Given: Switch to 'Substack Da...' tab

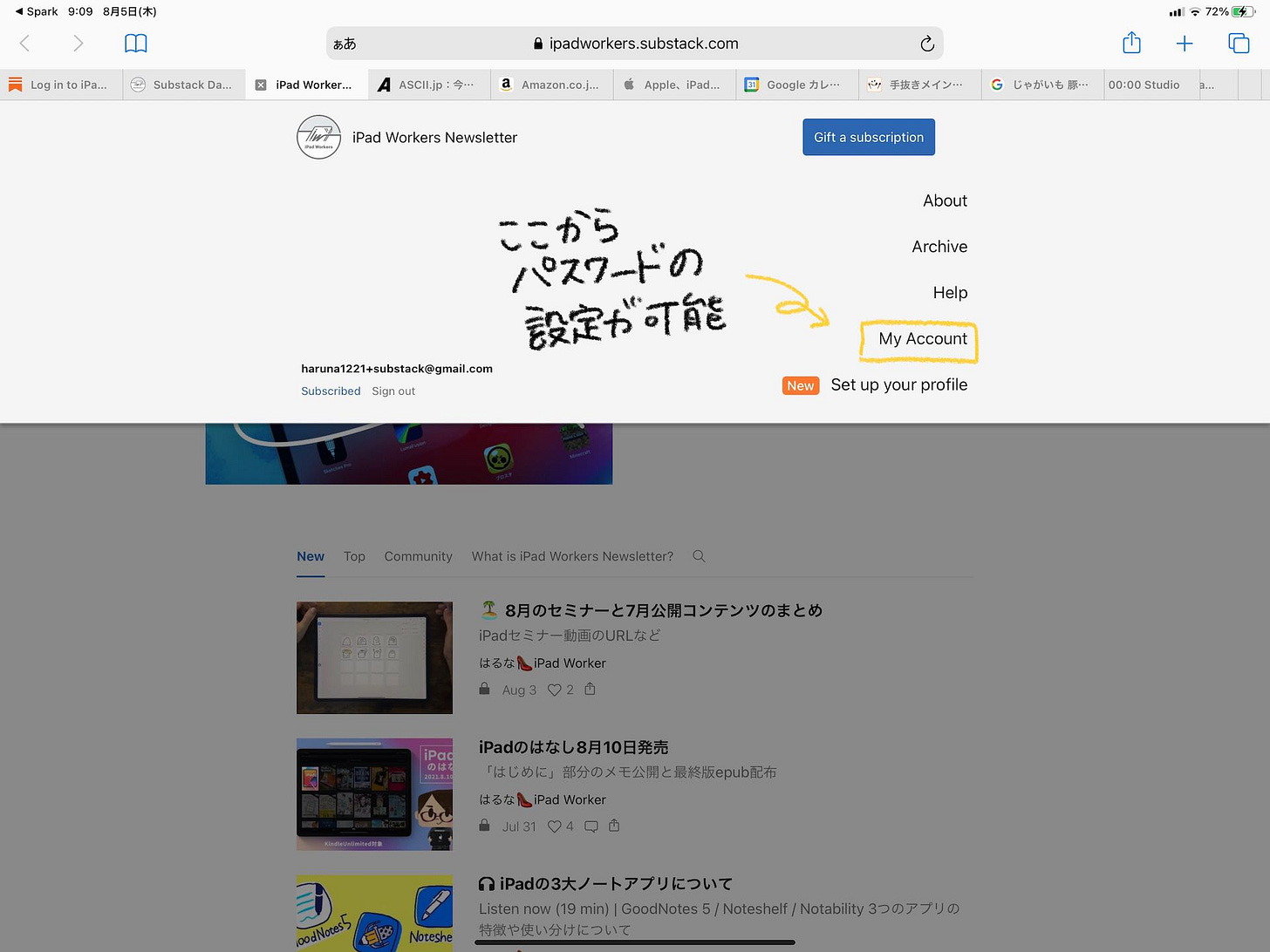Looking at the screenshot, I should (x=184, y=85).
